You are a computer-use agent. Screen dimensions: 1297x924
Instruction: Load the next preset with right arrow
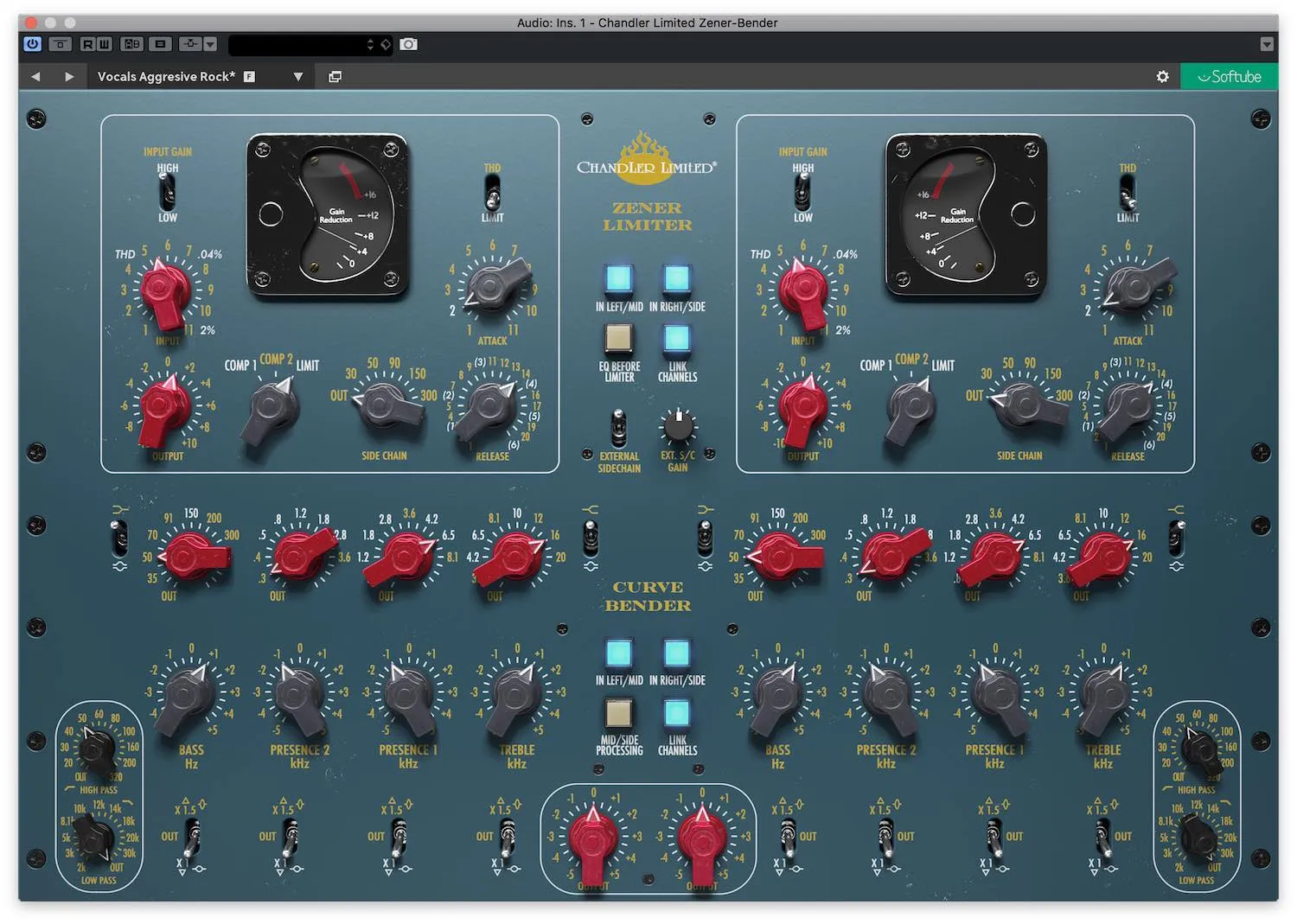coord(69,77)
